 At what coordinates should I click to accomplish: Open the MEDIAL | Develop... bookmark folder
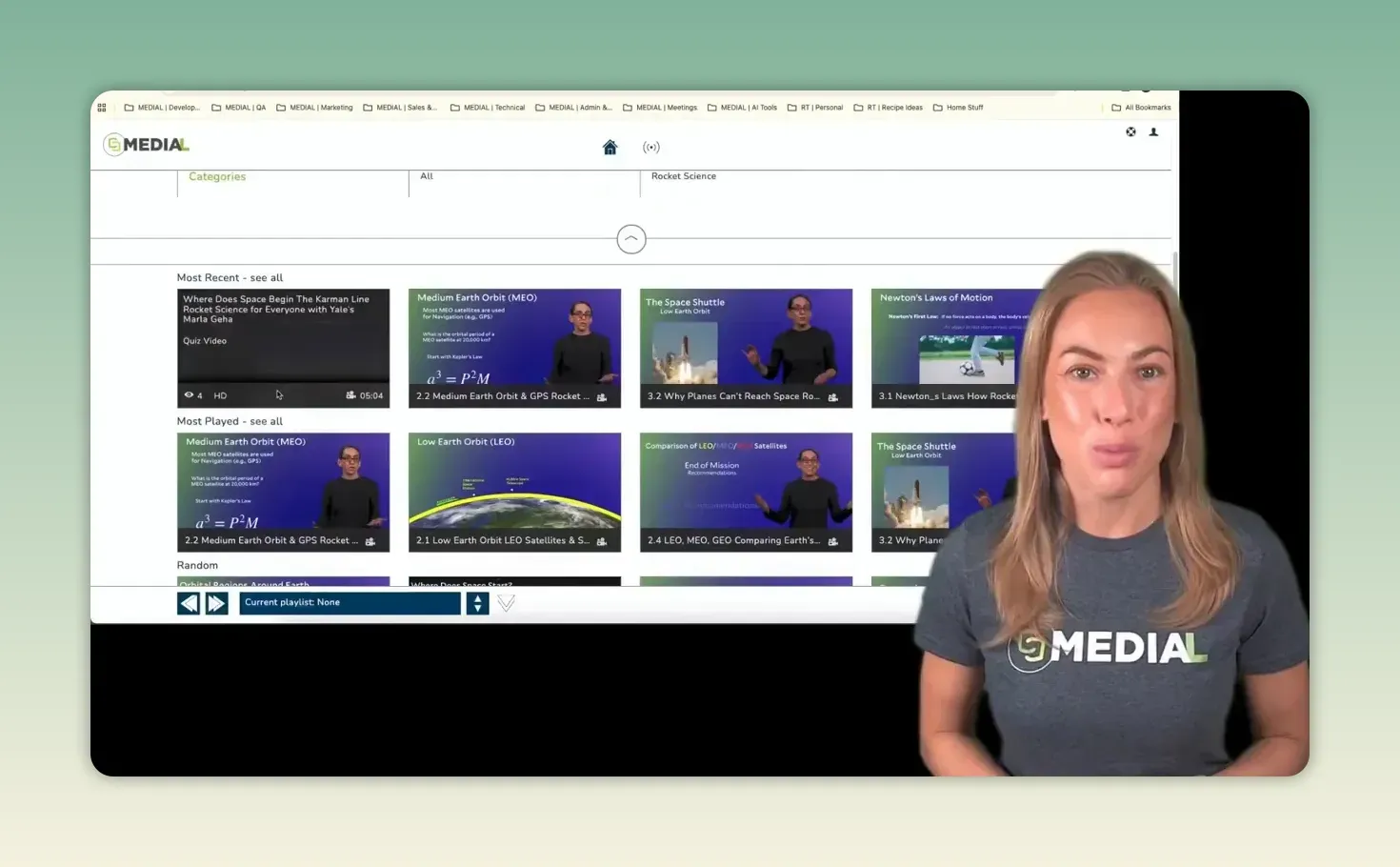point(162,108)
